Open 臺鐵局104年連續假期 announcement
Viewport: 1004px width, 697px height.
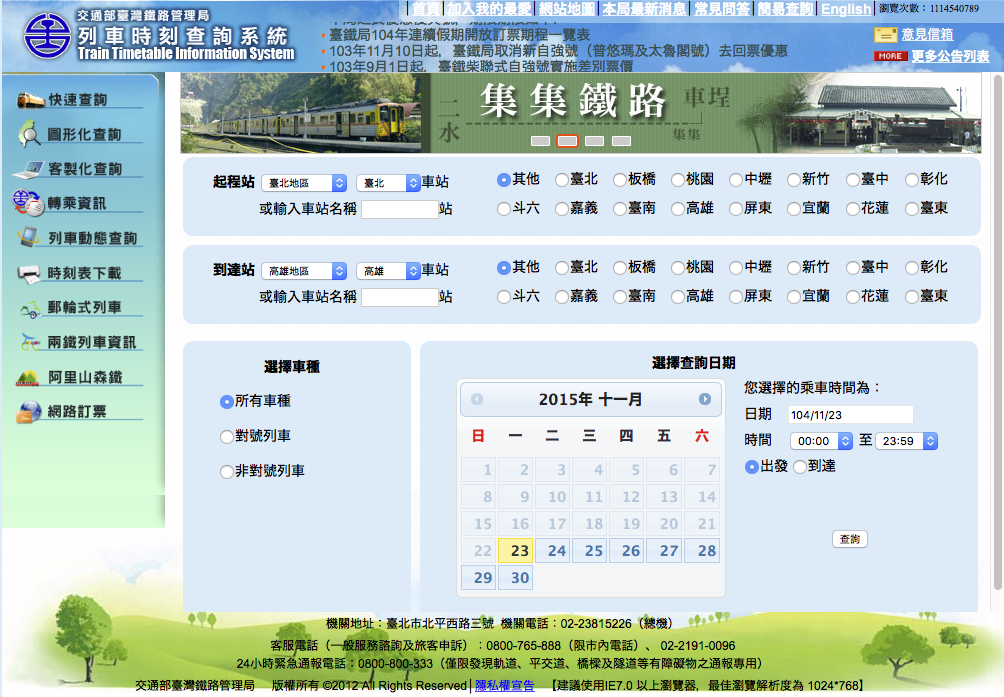(x=459, y=35)
